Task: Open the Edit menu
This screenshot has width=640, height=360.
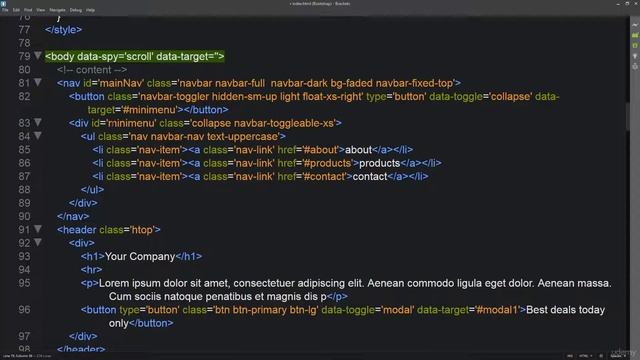Action: (16, 10)
